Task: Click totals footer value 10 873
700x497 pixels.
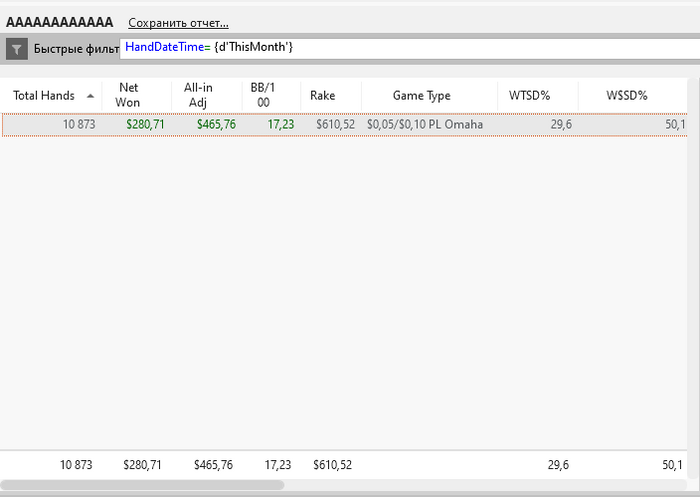Action: coord(76,465)
